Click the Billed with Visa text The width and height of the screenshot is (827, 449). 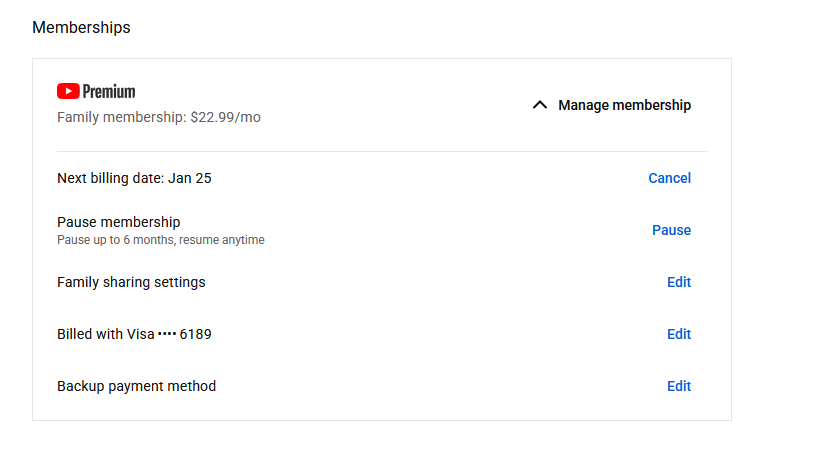point(105,334)
